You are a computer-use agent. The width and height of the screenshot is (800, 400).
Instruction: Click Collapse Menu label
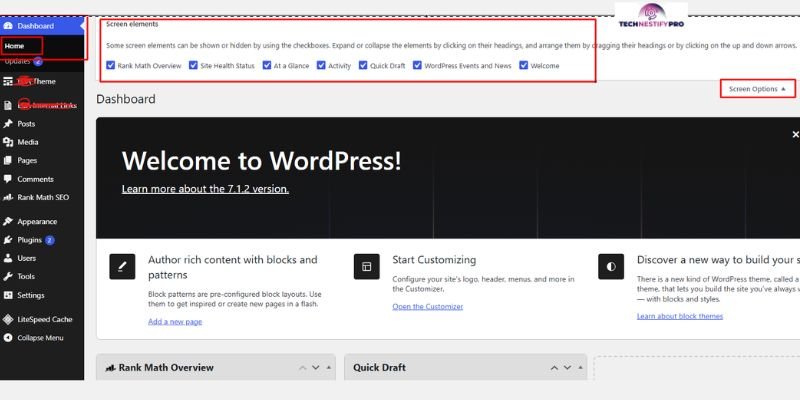[40, 338]
